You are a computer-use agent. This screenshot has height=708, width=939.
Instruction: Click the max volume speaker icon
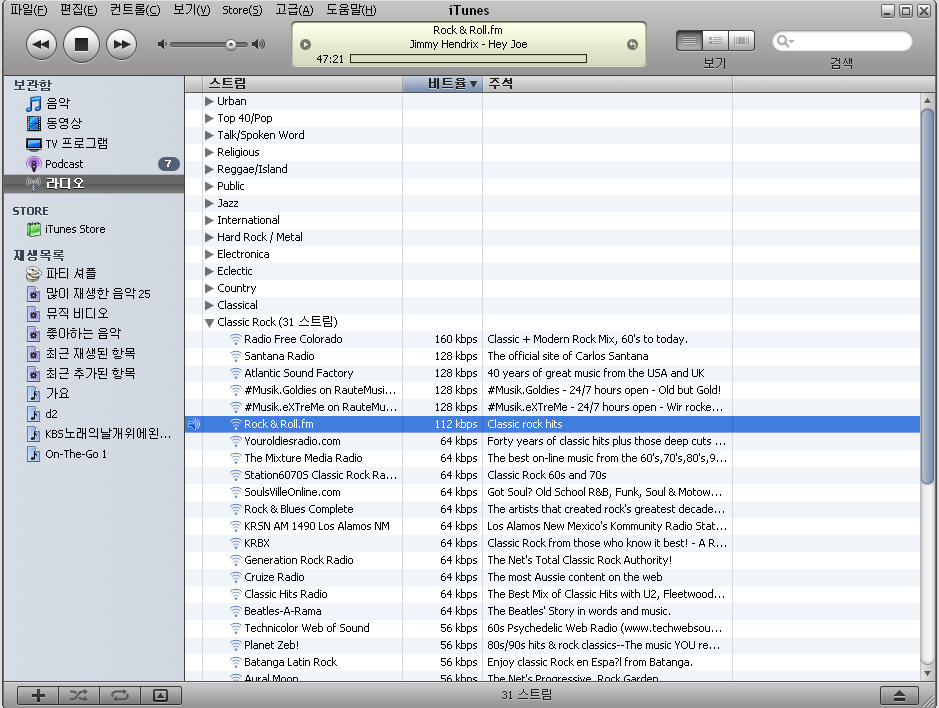click(x=259, y=44)
